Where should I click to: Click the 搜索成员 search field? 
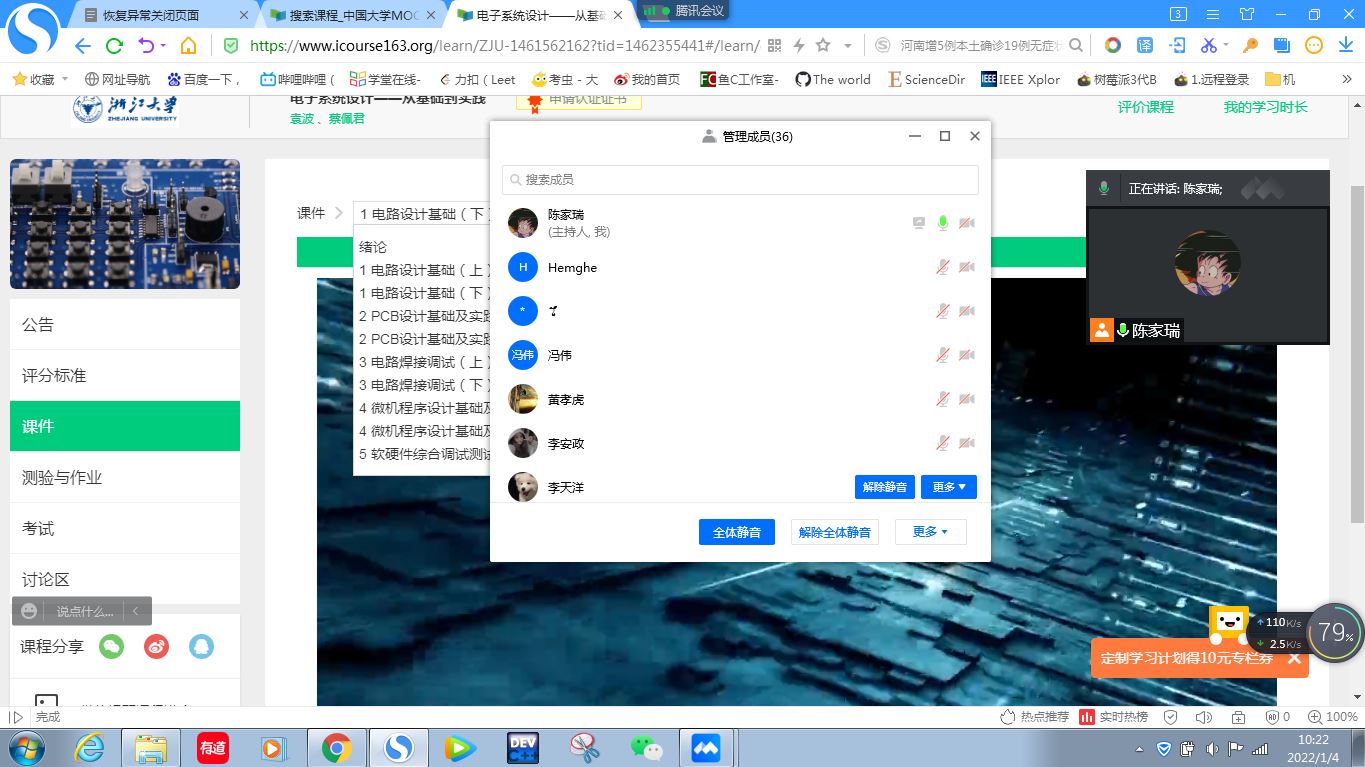pos(740,180)
